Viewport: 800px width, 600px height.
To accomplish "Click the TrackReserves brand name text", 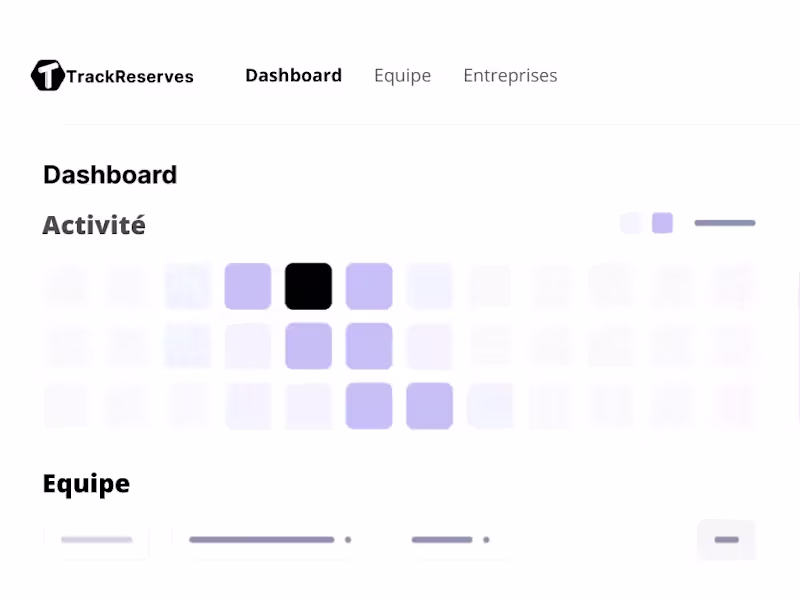I will pos(130,76).
